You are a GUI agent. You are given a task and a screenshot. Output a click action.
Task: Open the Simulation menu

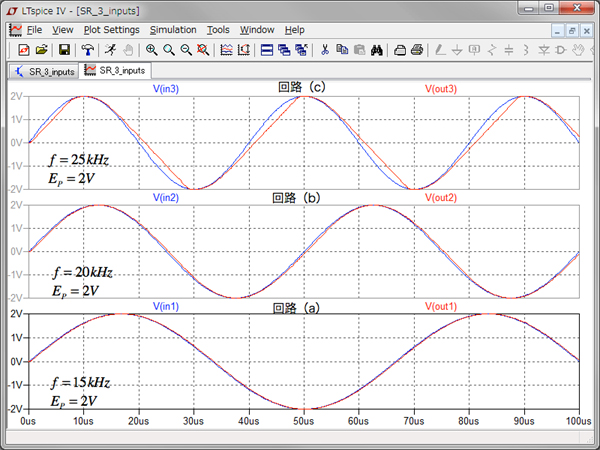(x=173, y=30)
